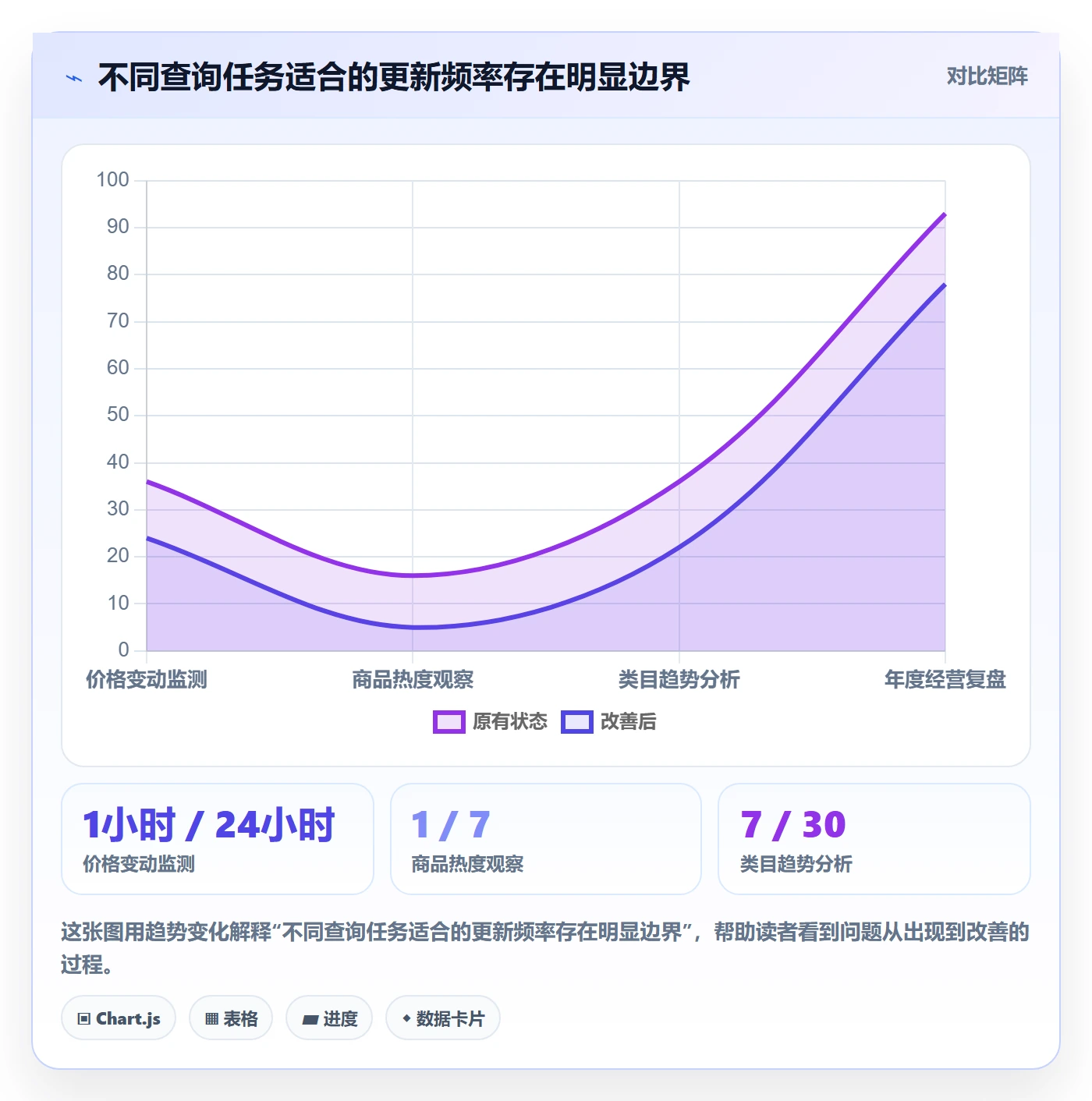Click the grid icon in 表格 chip
This screenshot has width=1092, height=1101.
tap(211, 1018)
